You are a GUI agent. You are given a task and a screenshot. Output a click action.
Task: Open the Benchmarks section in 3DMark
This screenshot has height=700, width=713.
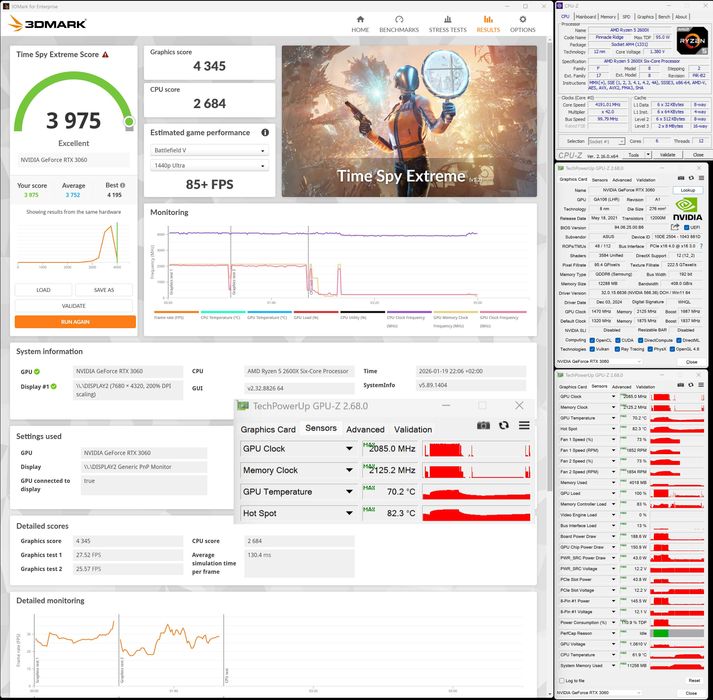(399, 24)
